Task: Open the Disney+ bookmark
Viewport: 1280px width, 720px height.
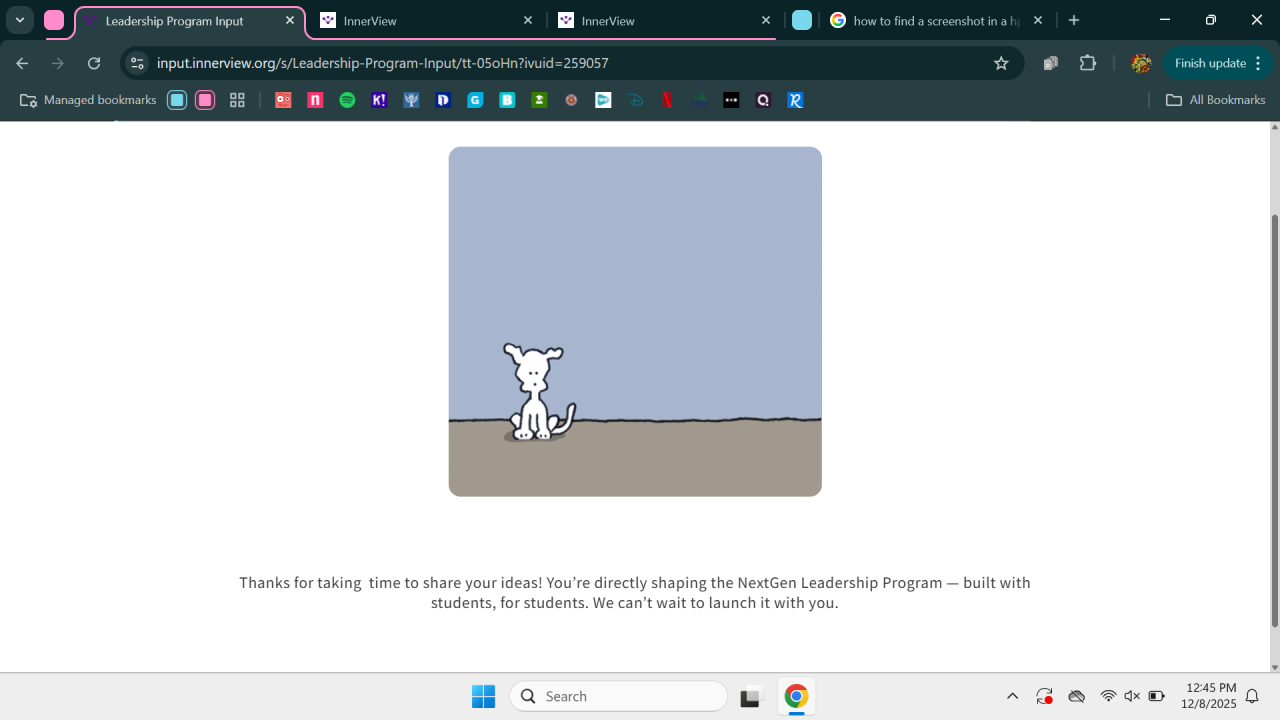Action: click(x=635, y=100)
